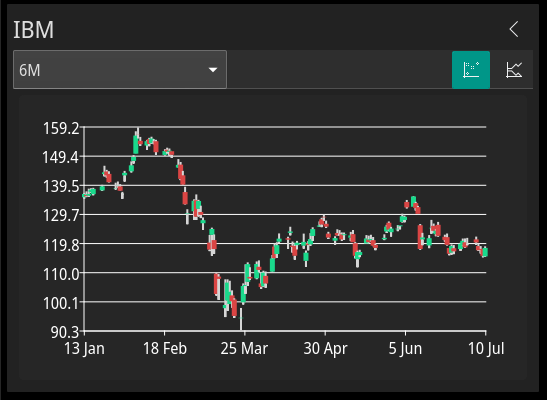Click the 10 Jul date label
Viewport: 547px width, 400px height.
[486, 348]
